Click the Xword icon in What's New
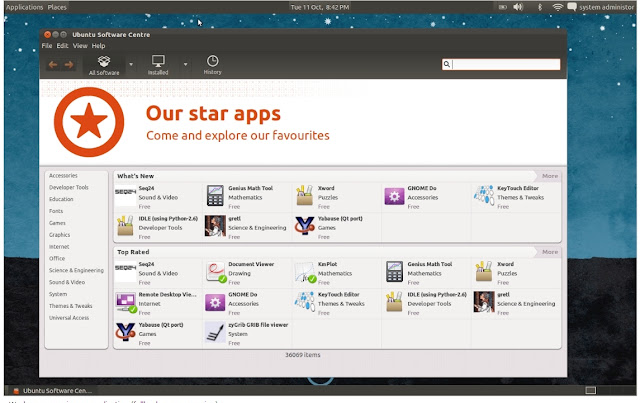Image resolution: width=640 pixels, height=403 pixels. (x=304, y=195)
